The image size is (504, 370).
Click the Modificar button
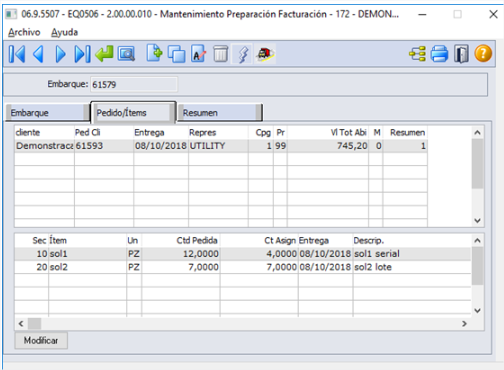tap(41, 340)
